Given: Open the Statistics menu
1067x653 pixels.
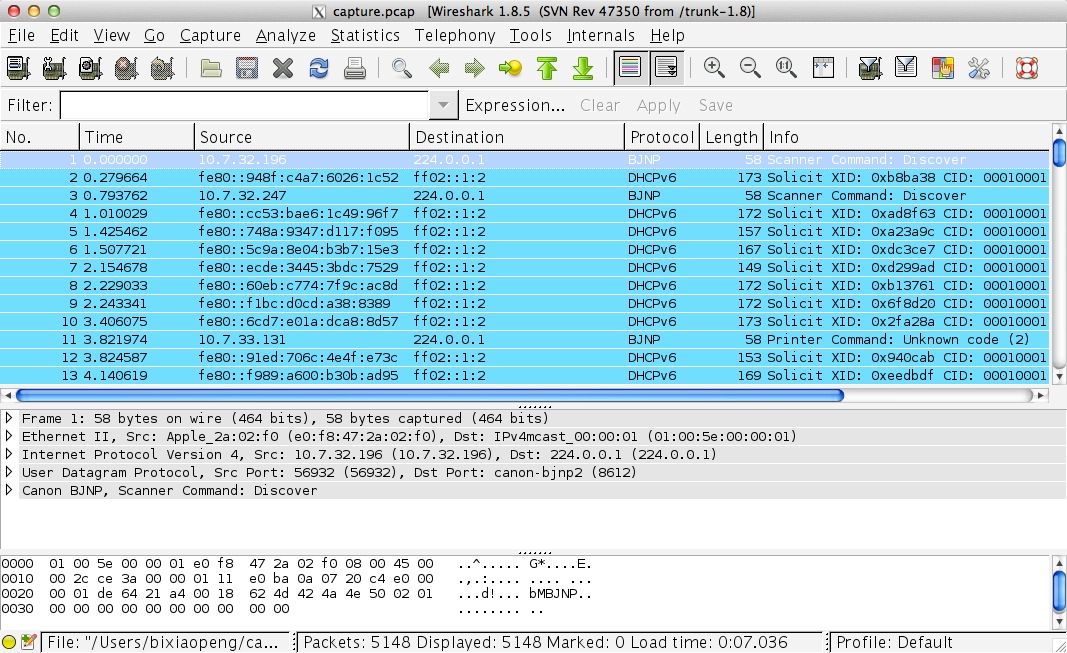Looking at the screenshot, I should [x=365, y=35].
